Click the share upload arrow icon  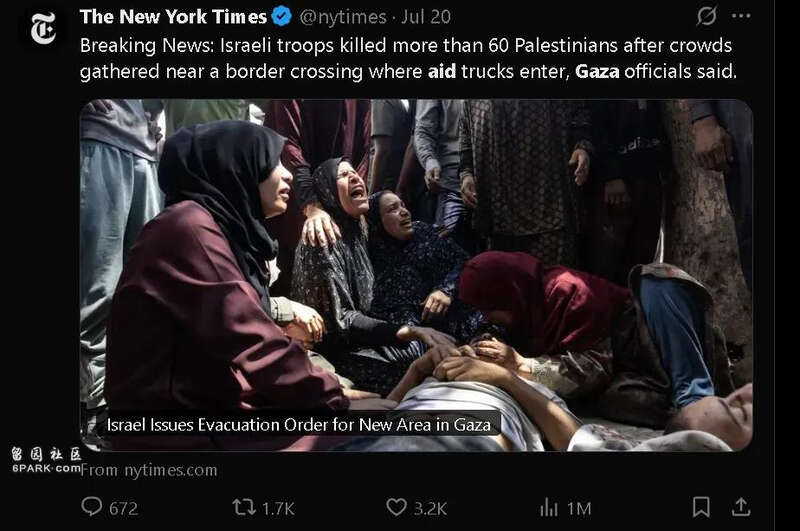741,507
